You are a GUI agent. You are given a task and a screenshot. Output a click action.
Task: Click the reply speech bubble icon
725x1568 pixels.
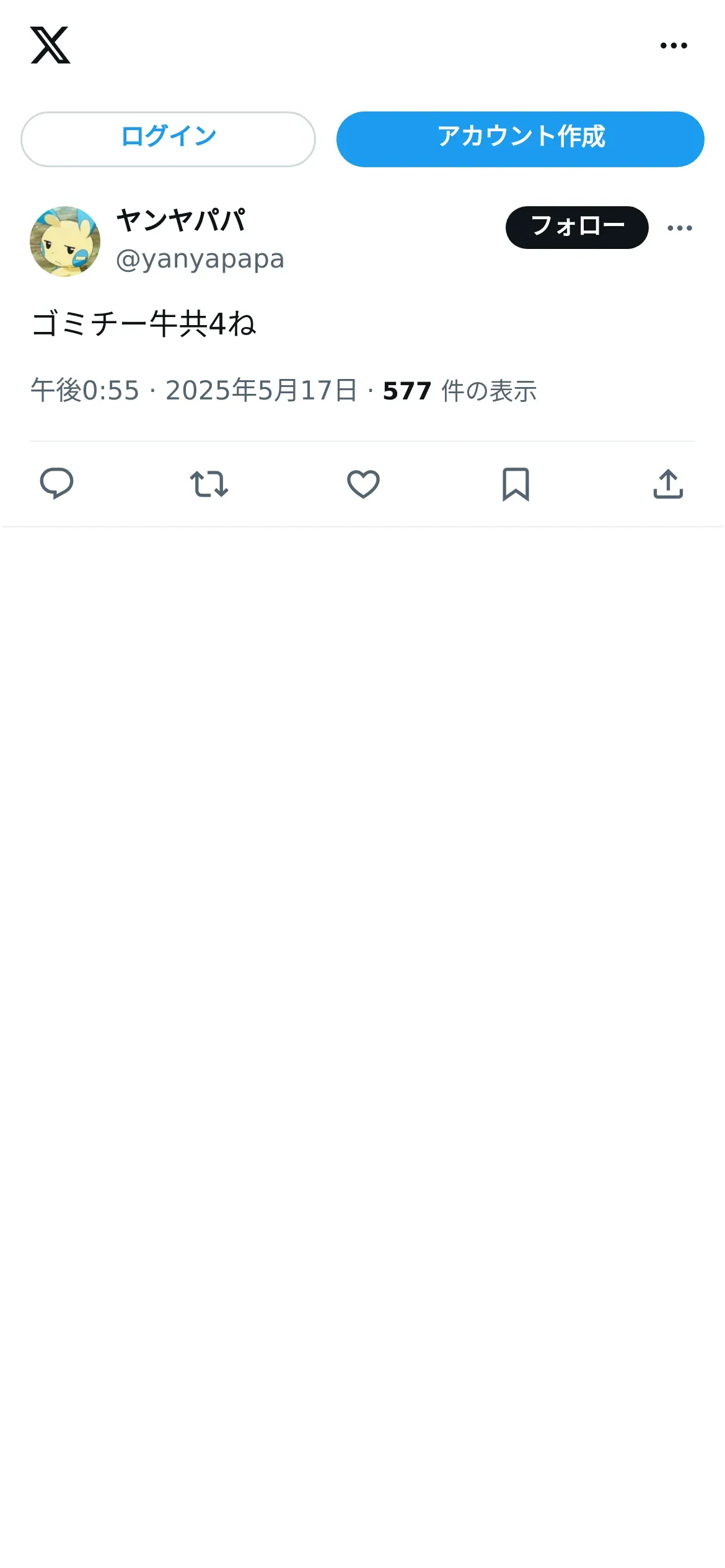pos(56,484)
